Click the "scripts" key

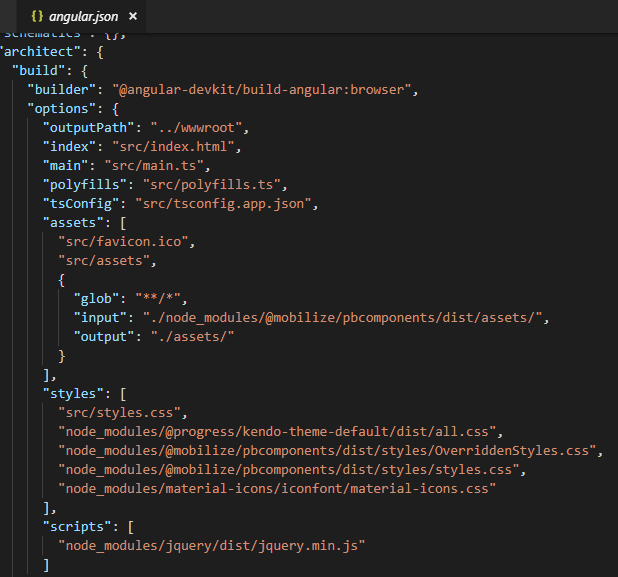pos(77,527)
